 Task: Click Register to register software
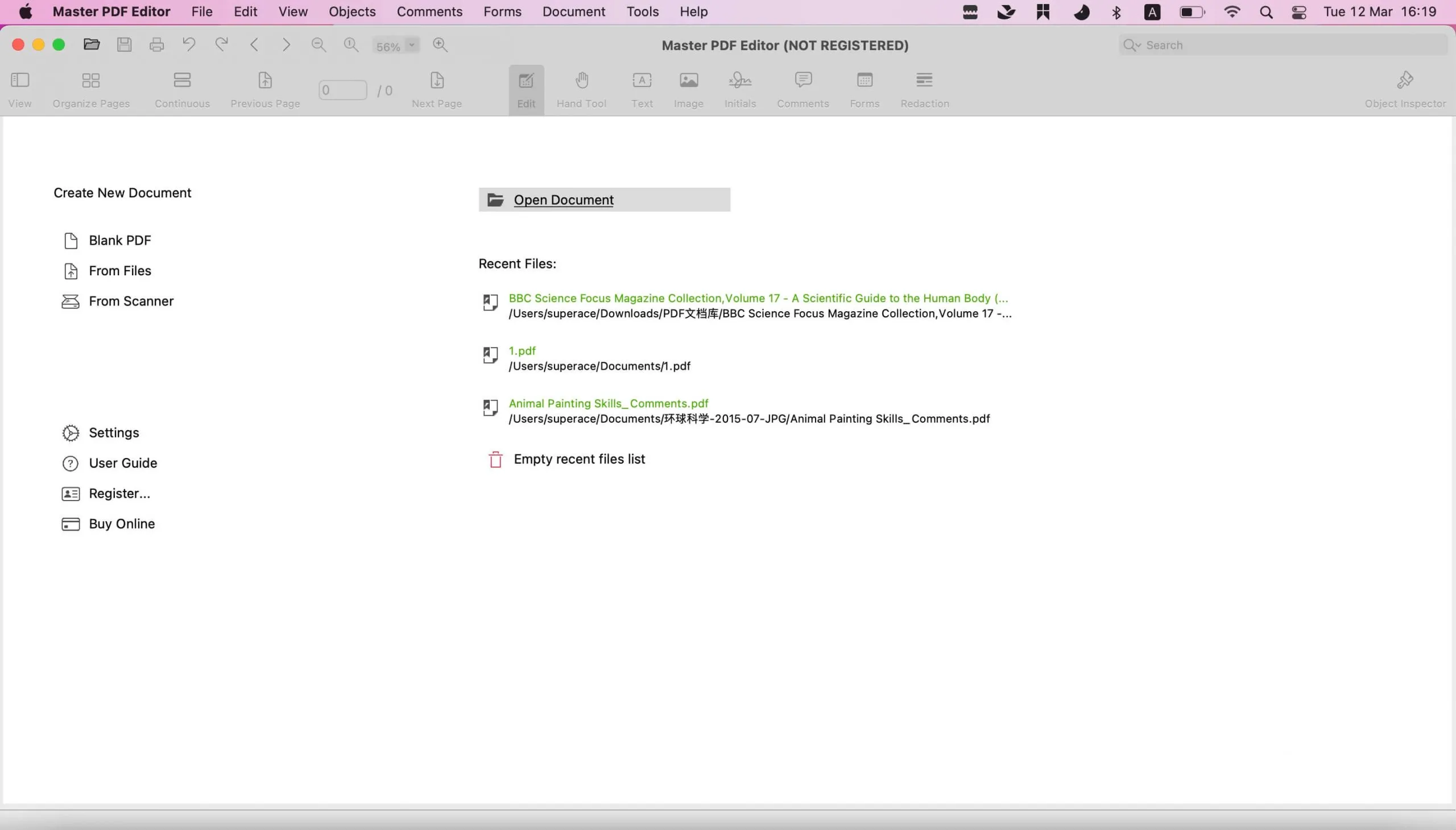119,493
